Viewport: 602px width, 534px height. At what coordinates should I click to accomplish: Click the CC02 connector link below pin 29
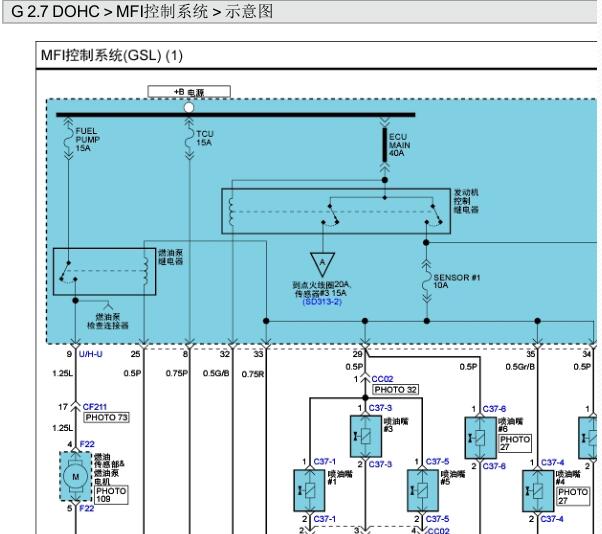tap(382, 379)
